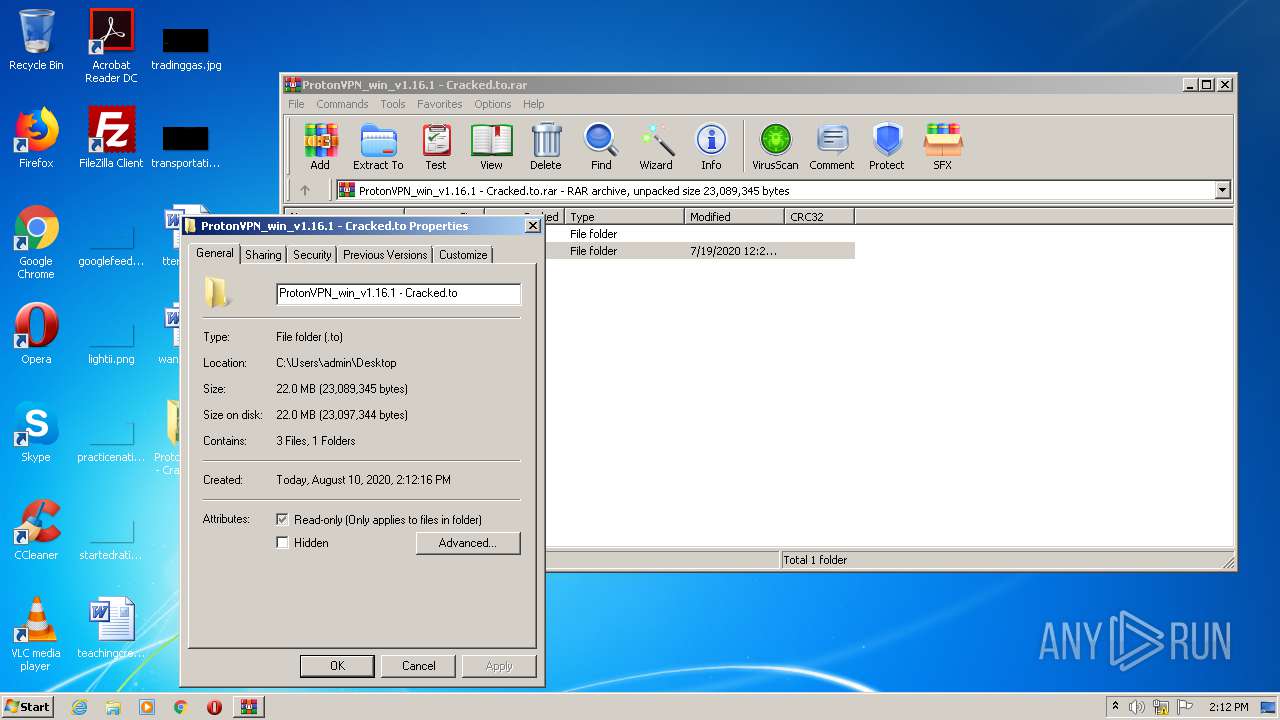The height and width of the screenshot is (720, 1280).
Task: Sort by the Modified column header
Action: coord(734,216)
